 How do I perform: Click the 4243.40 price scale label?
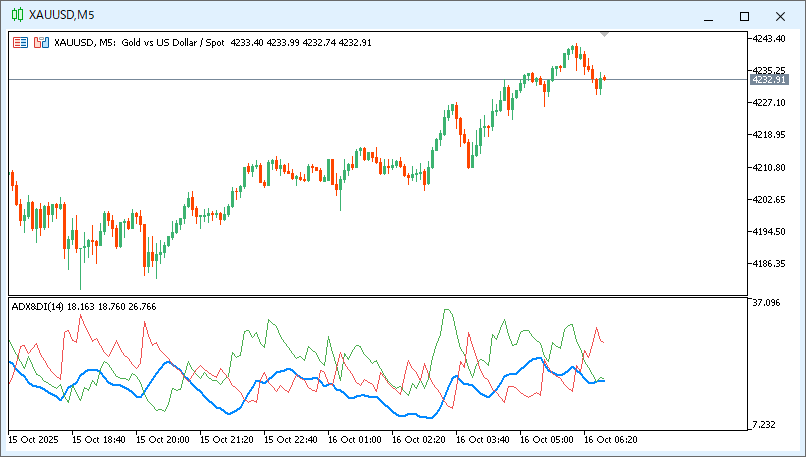pos(768,38)
